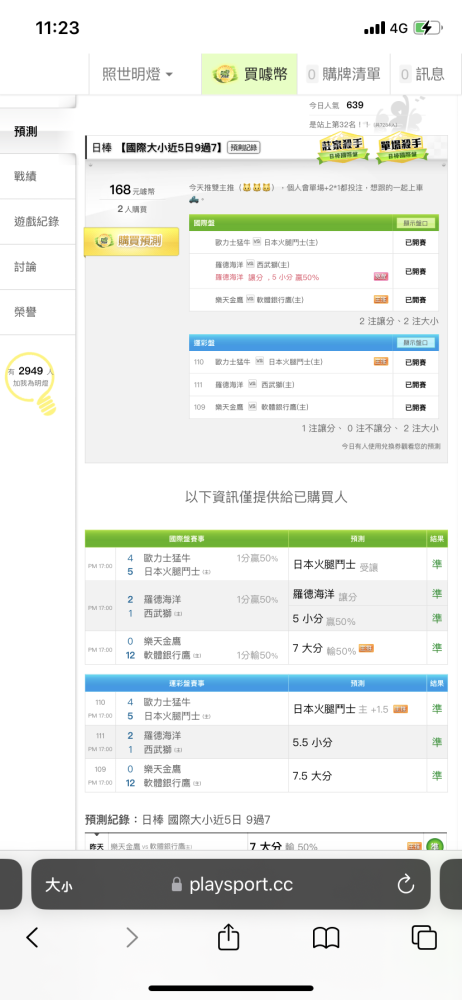Click the pink badge in 羅德海洋 row
Image resolution: width=462 pixels, height=1000 pixels.
pos(380,277)
